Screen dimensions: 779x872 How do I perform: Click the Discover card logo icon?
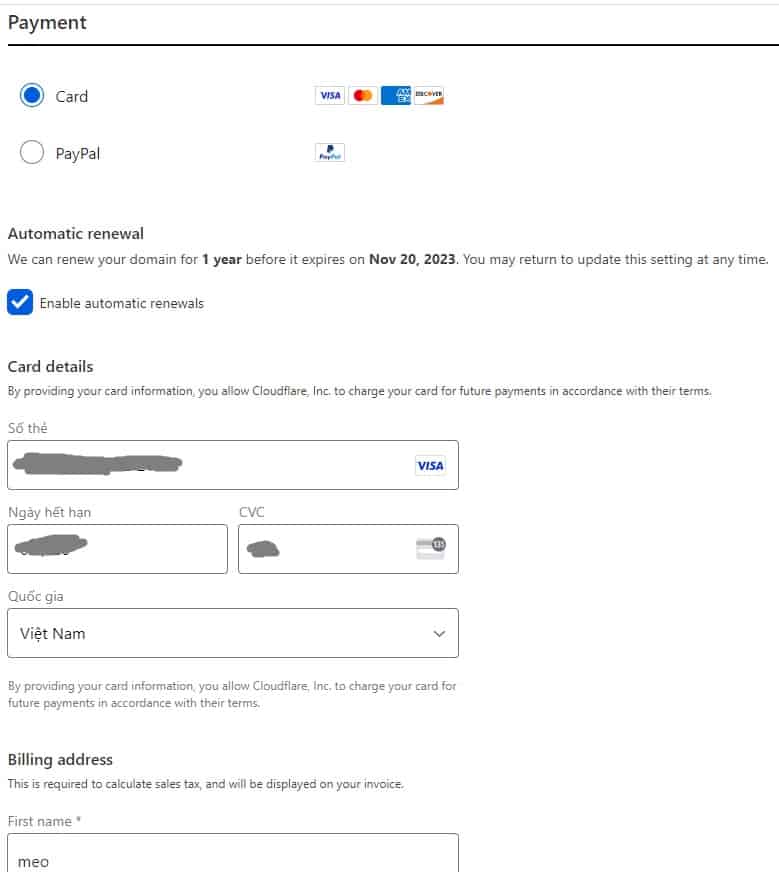coord(429,96)
